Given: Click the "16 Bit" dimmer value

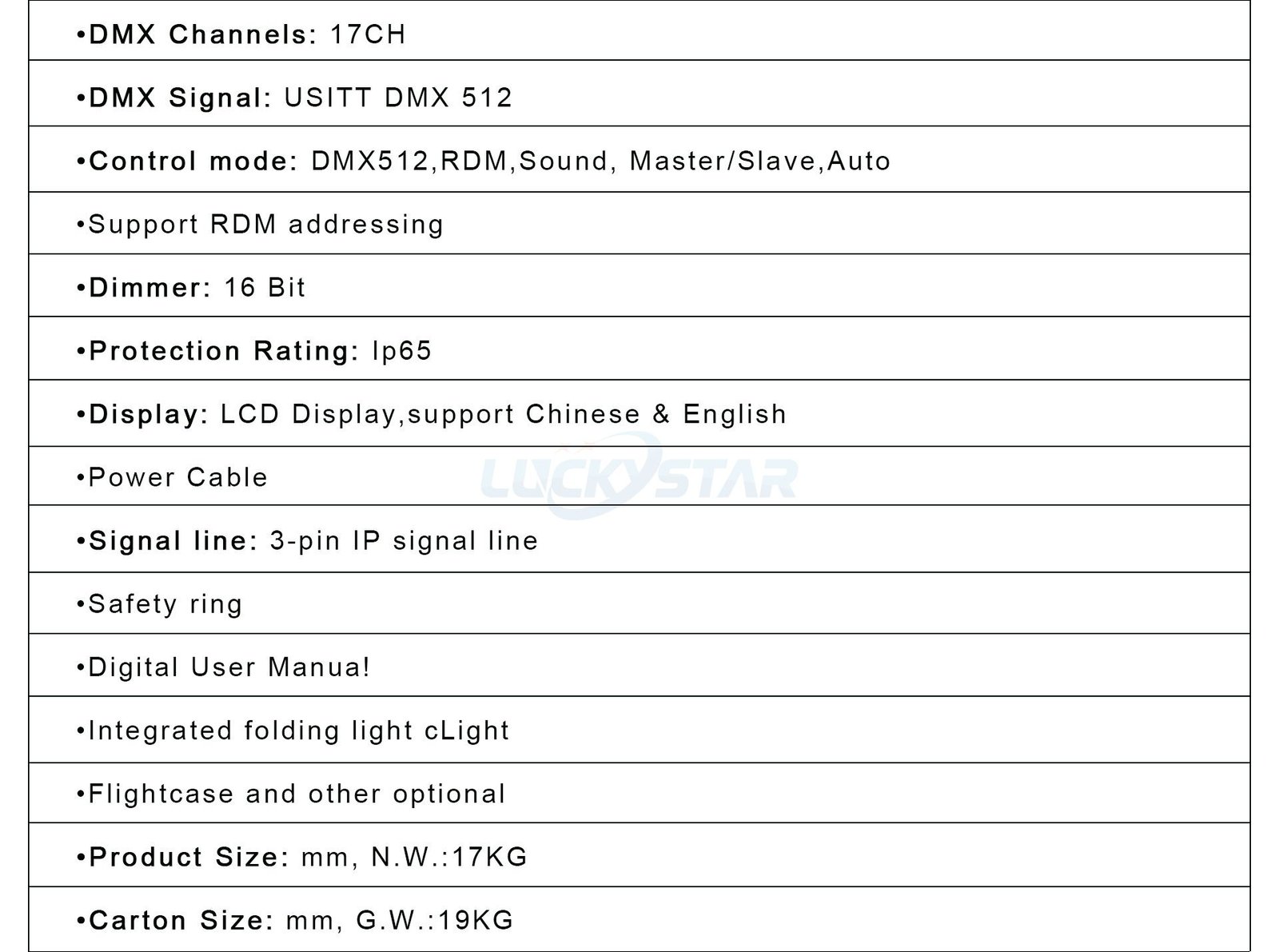Looking at the screenshot, I should point(265,288).
